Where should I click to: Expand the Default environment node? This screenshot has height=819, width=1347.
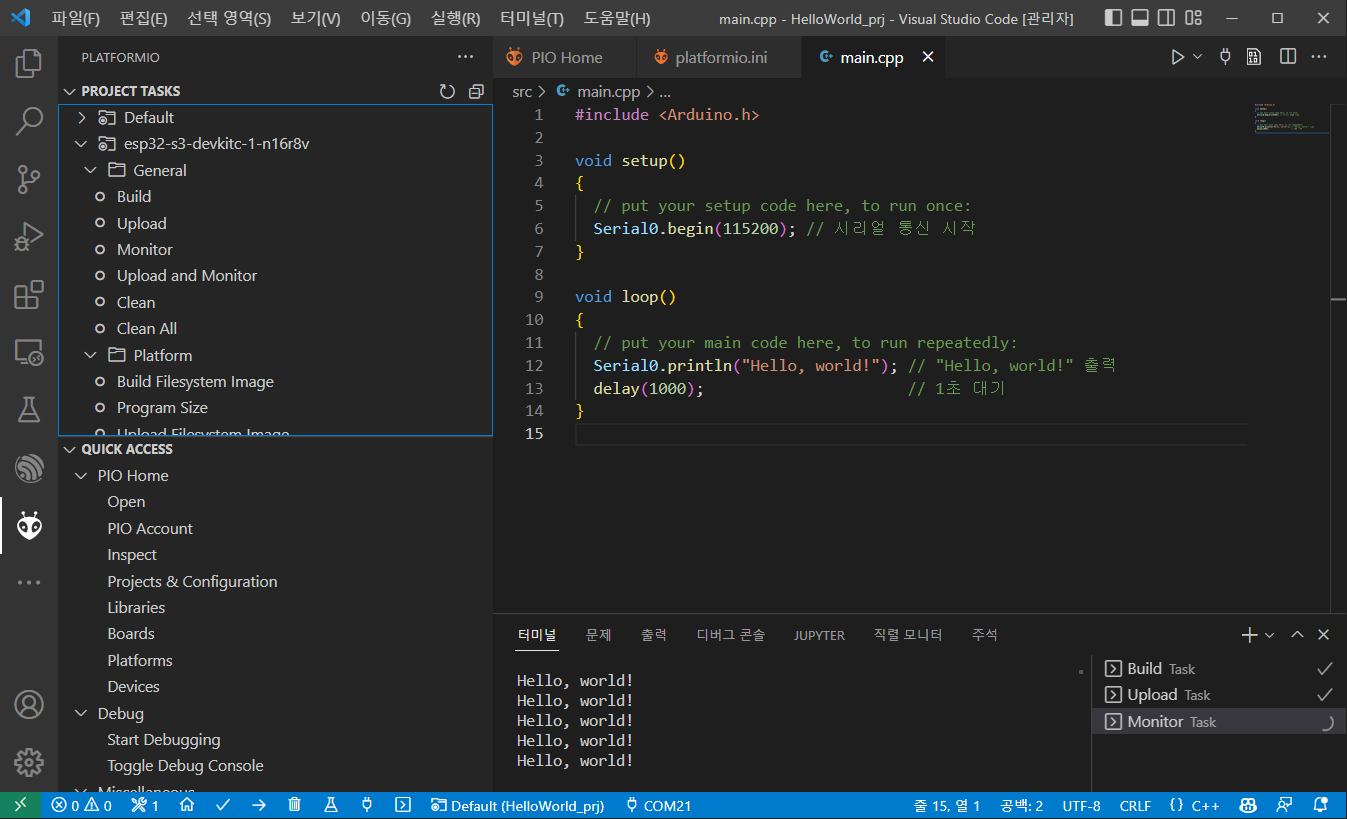point(82,118)
